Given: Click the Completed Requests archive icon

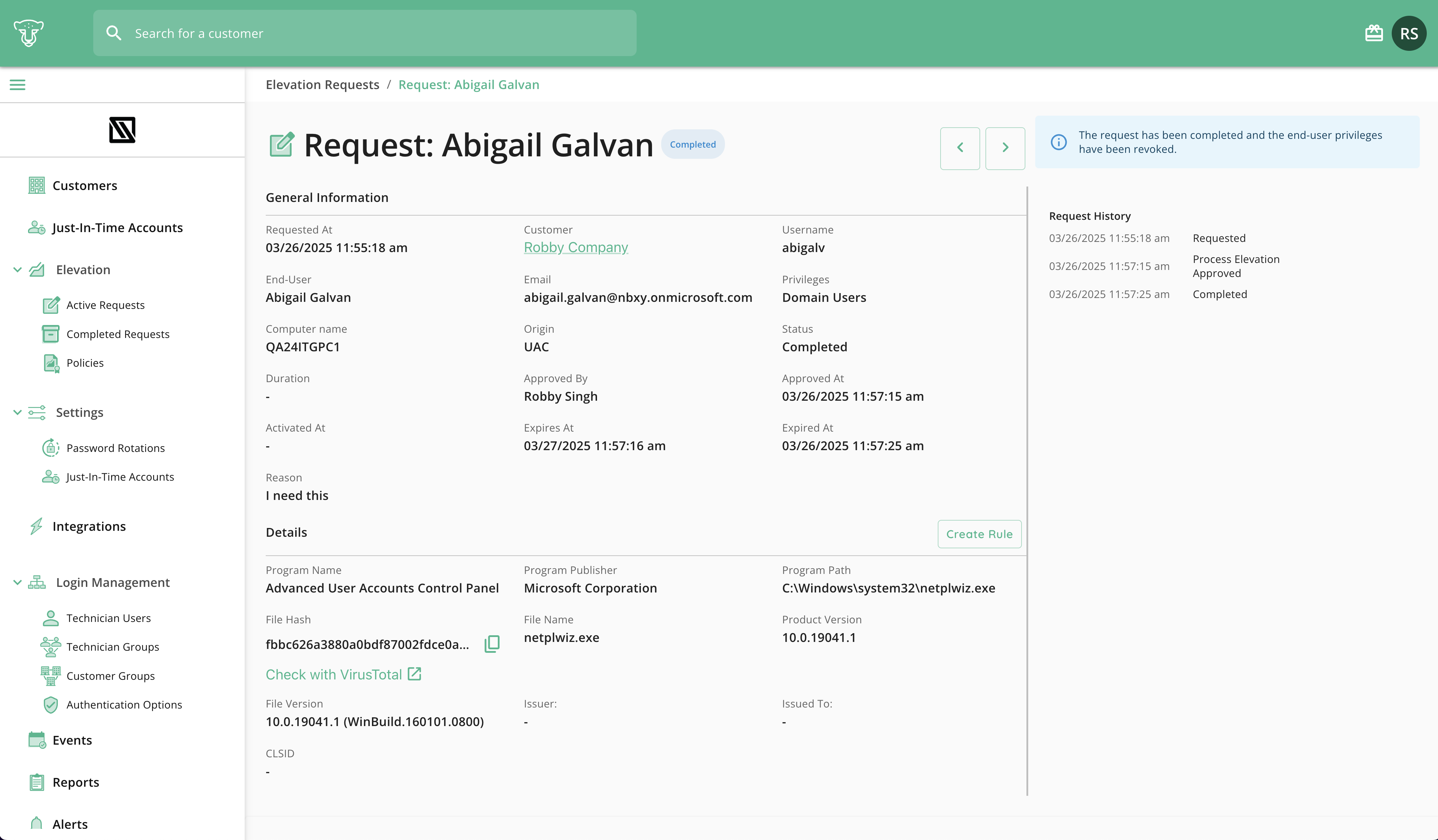Looking at the screenshot, I should tap(51, 334).
